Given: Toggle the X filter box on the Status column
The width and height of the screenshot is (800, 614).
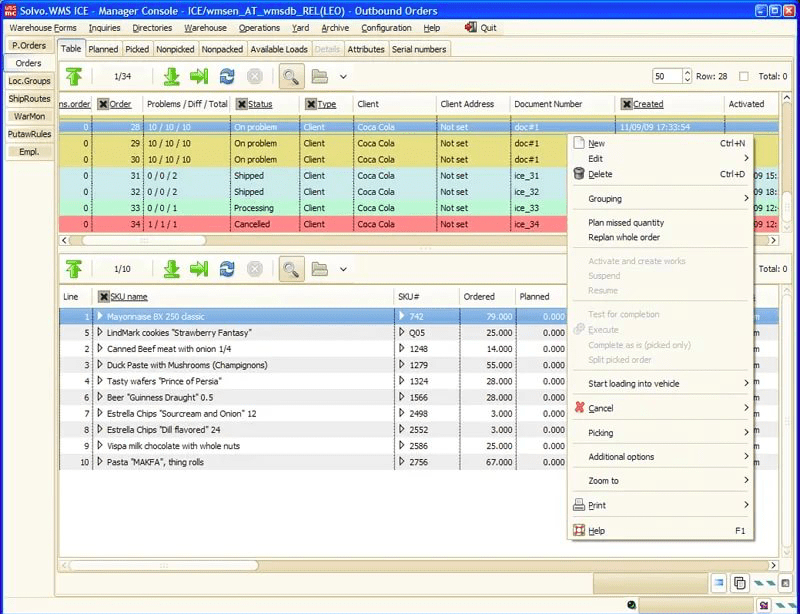Looking at the screenshot, I should (241, 104).
